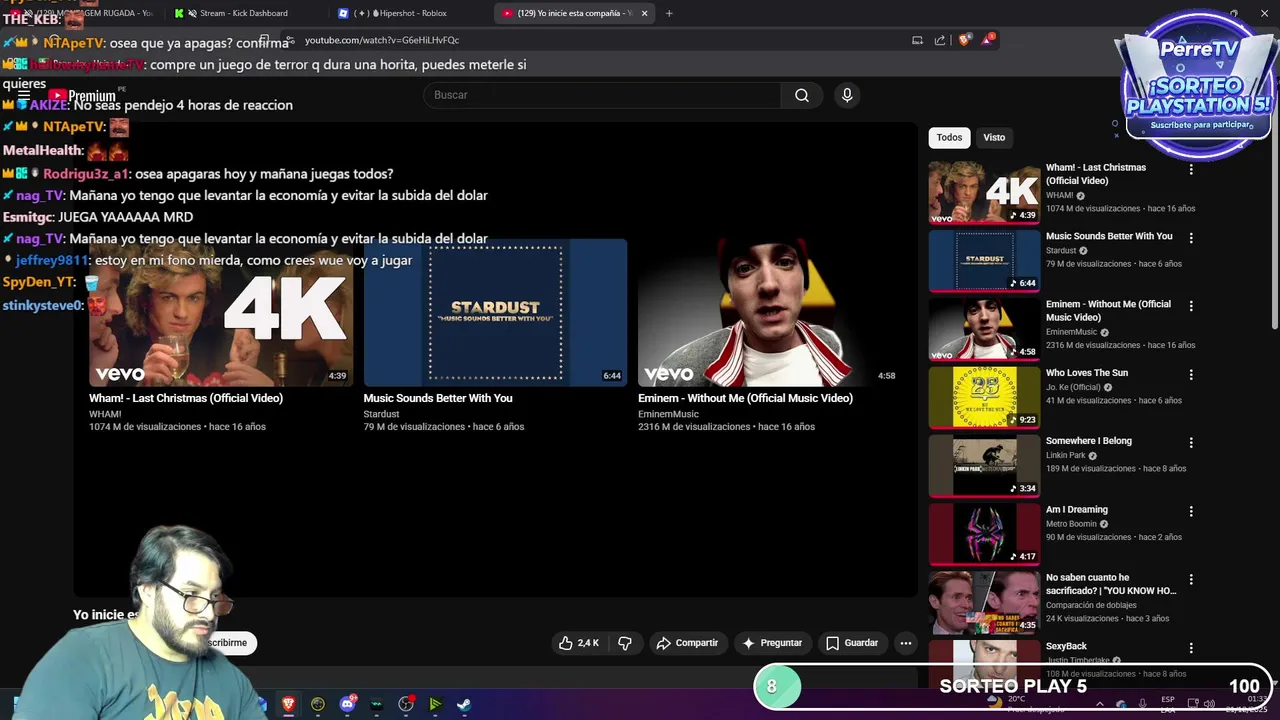Open the green play-arrow app in taskbar
The image size is (1280, 720).
435,704
